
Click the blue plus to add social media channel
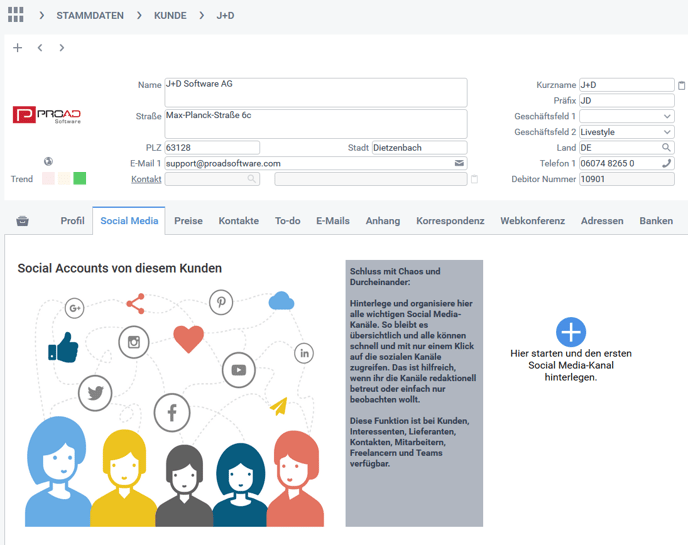pyautogui.click(x=570, y=332)
